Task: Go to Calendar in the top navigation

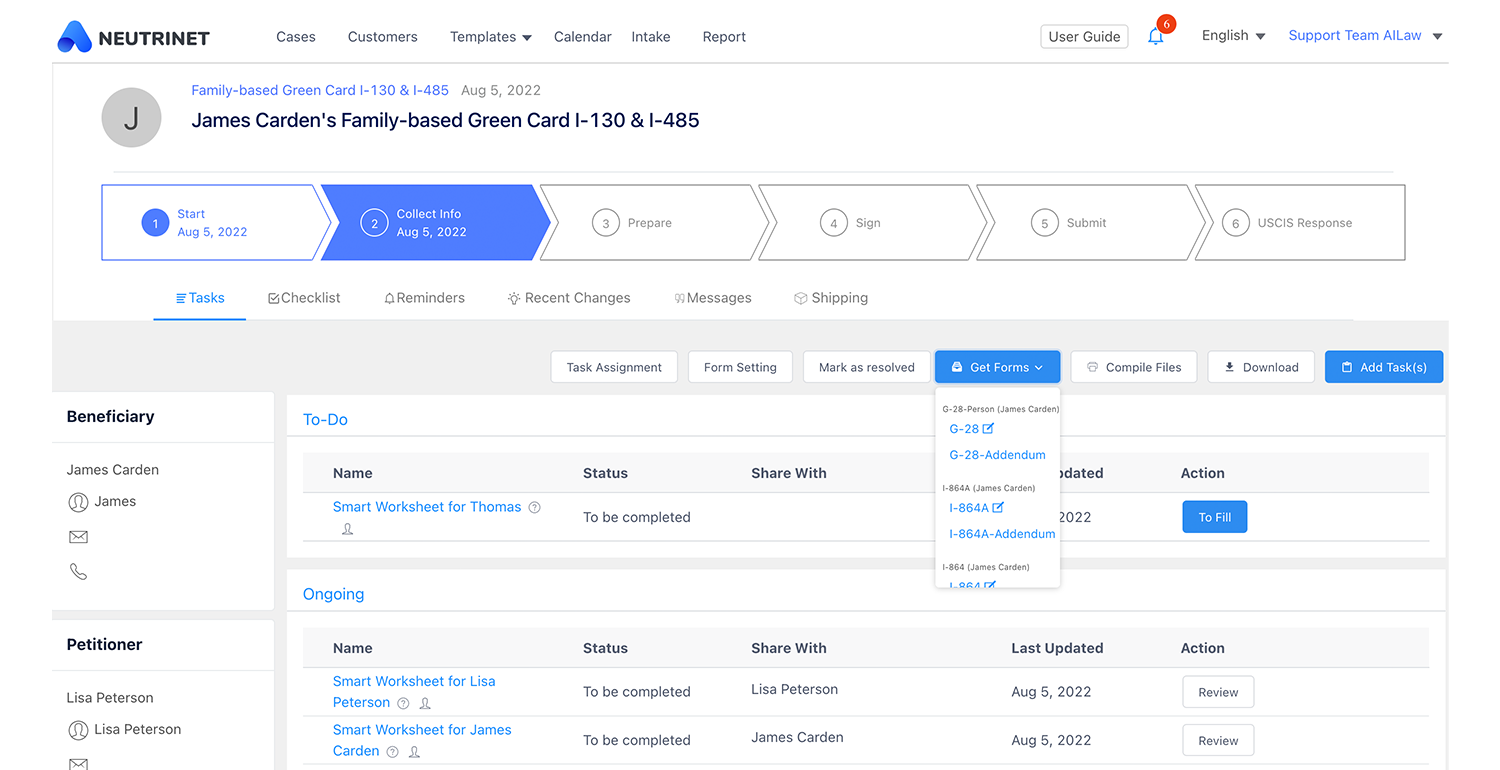Action: pyautogui.click(x=582, y=37)
